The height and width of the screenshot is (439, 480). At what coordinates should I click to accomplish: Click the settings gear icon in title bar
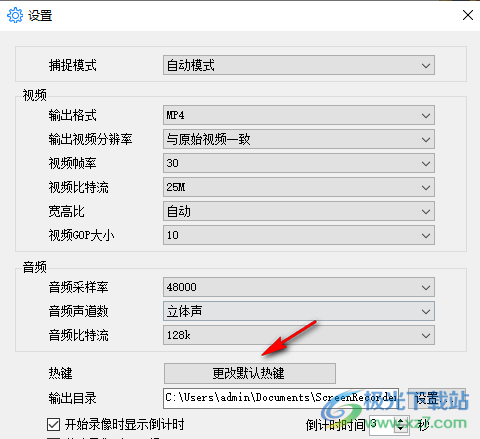coord(15,15)
